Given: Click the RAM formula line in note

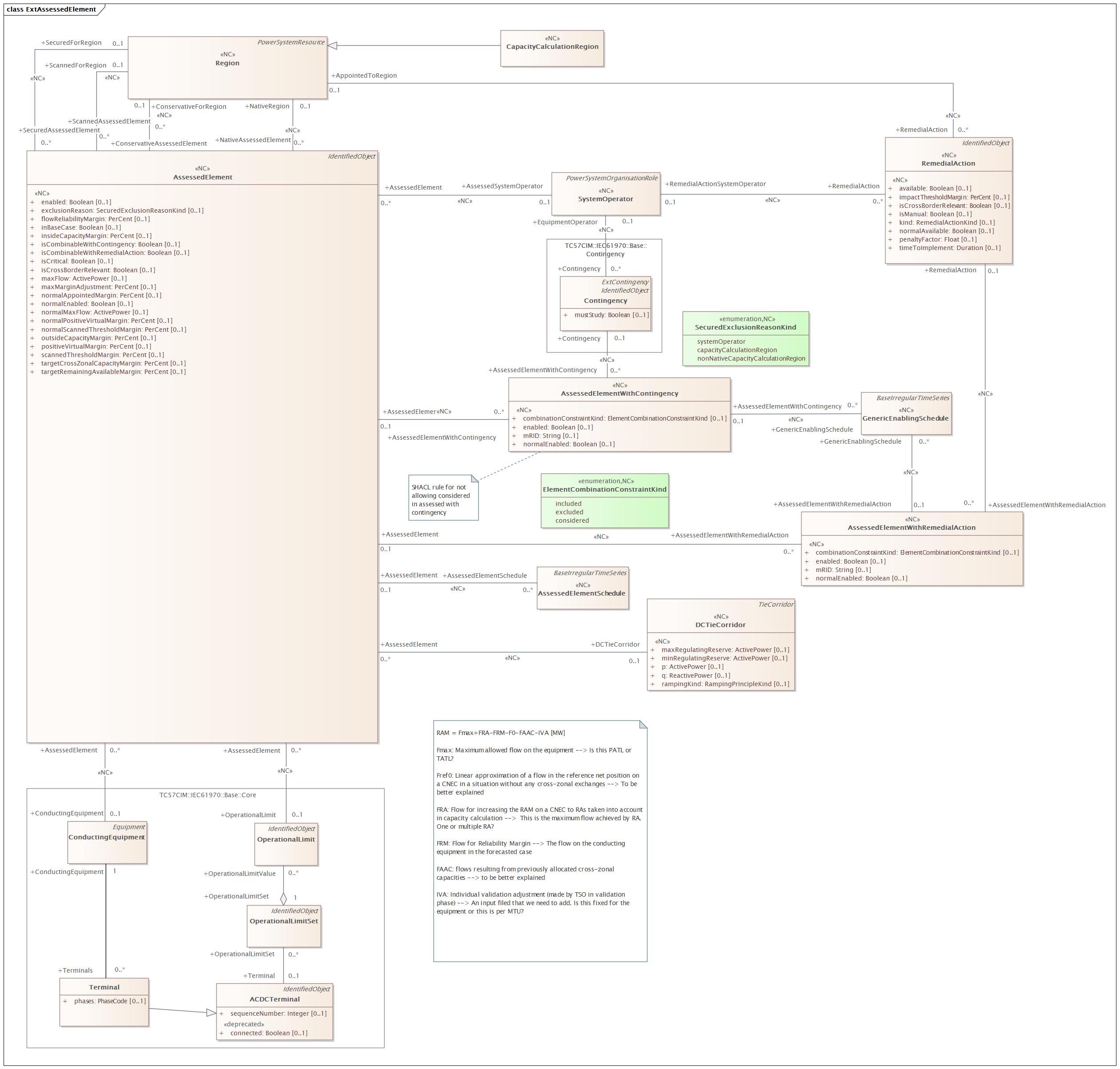Looking at the screenshot, I should [501, 733].
